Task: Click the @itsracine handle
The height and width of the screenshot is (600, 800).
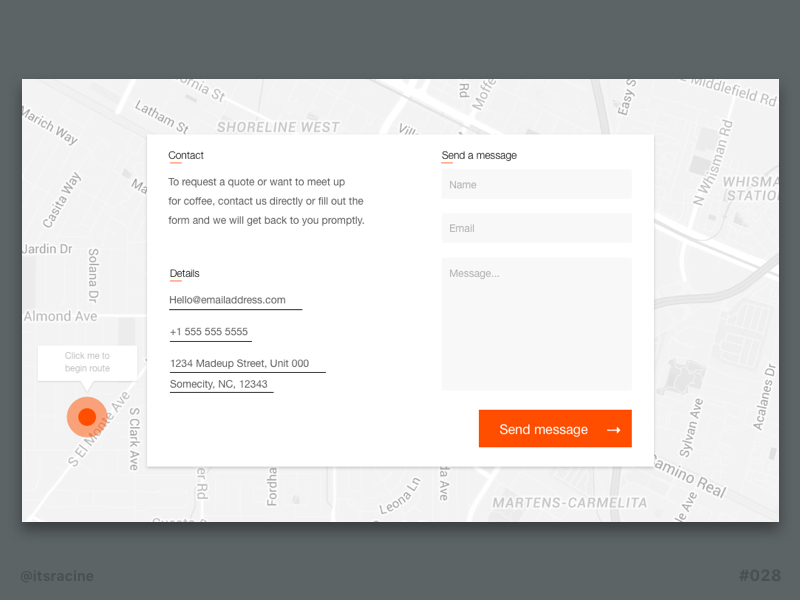Action: [x=57, y=576]
